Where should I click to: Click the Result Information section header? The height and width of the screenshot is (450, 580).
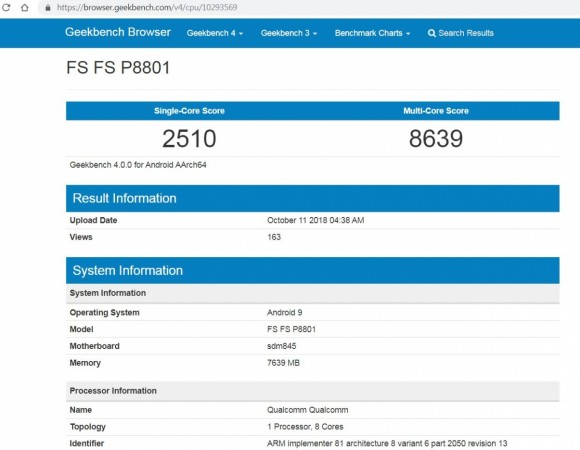tap(313, 198)
